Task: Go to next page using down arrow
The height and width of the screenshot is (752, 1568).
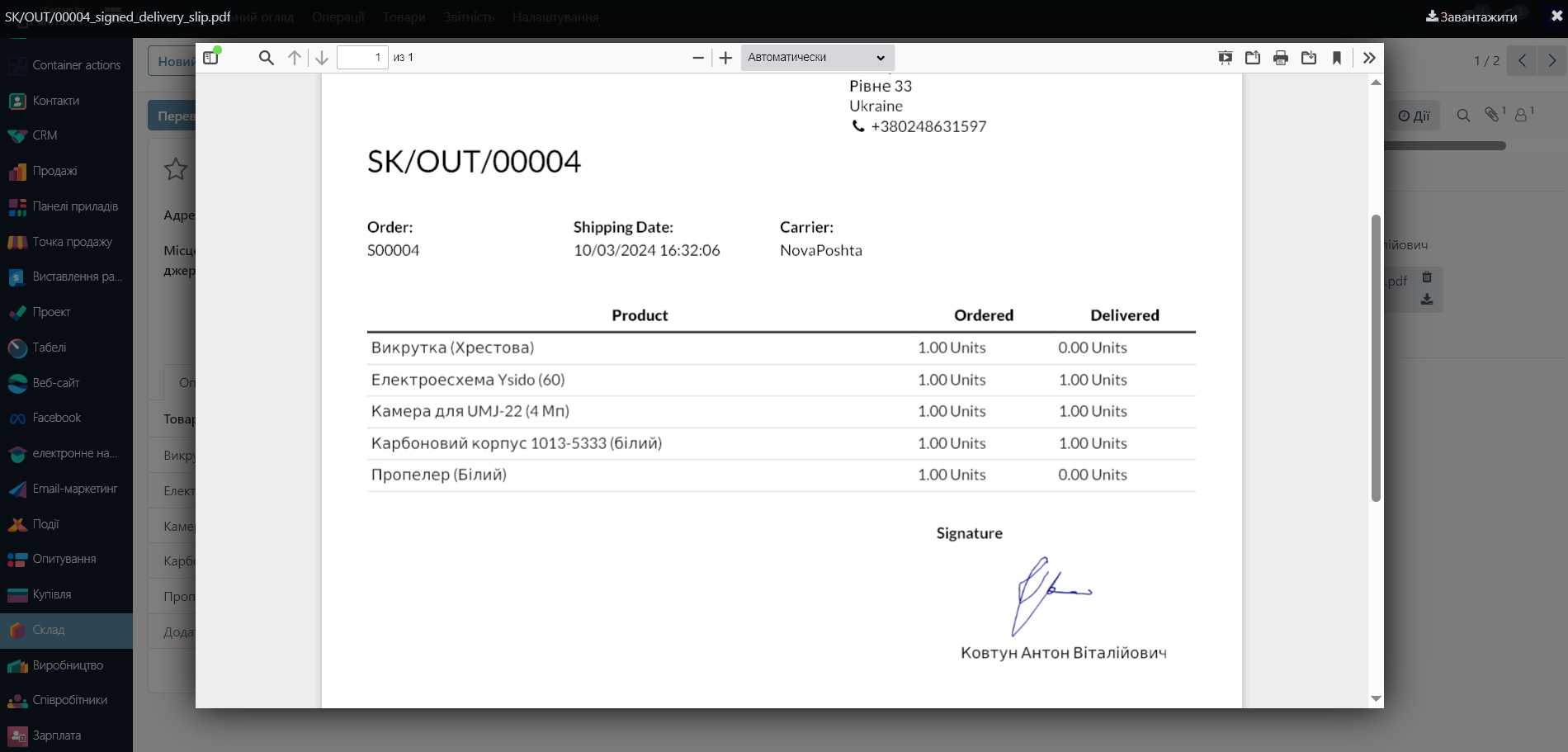Action: coord(322,58)
